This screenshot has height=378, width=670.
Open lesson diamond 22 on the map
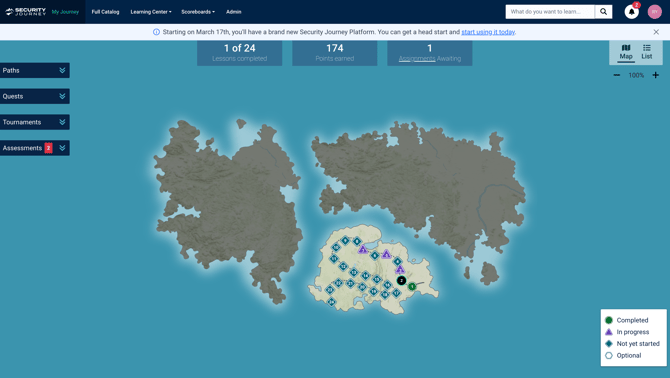click(338, 283)
